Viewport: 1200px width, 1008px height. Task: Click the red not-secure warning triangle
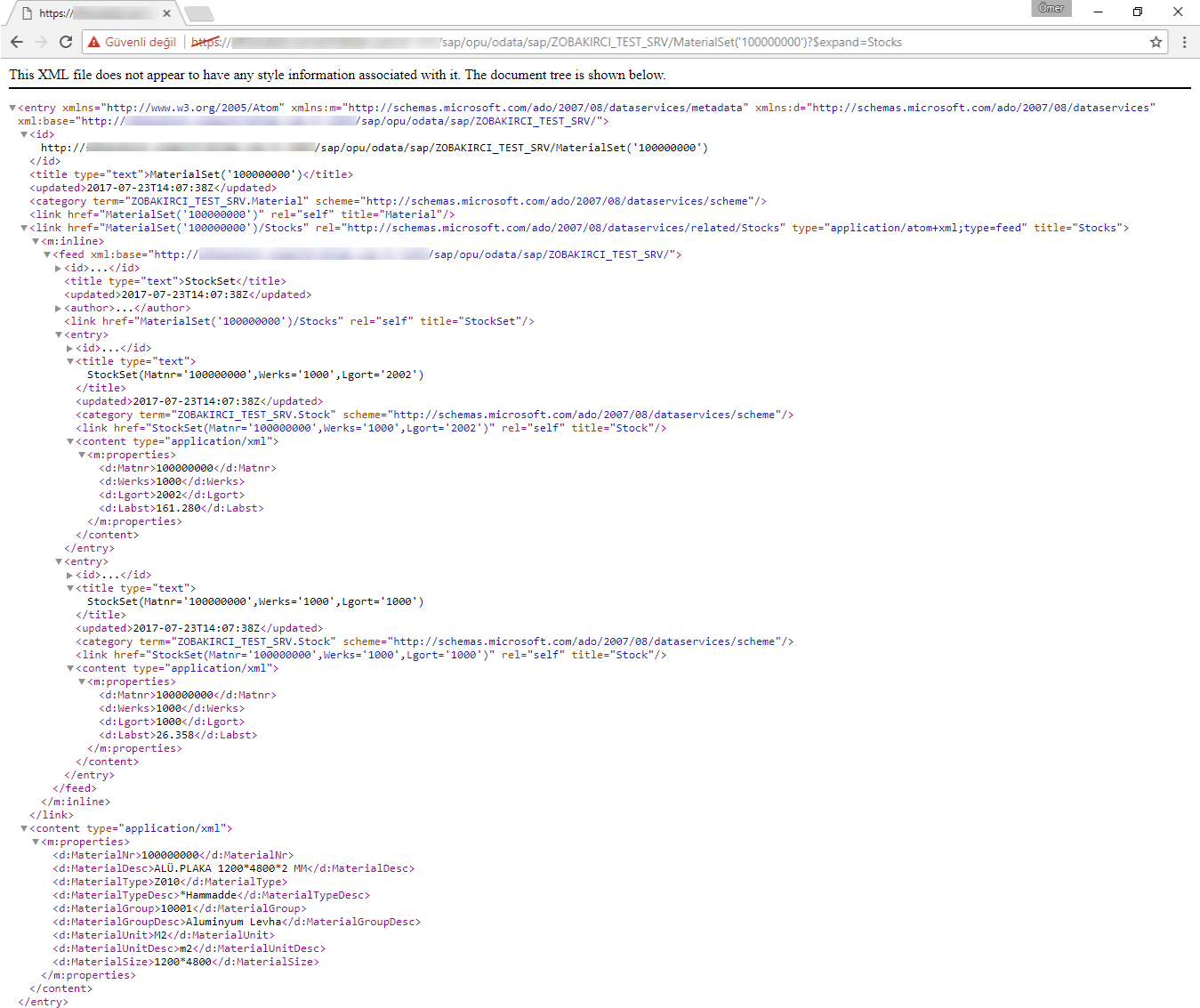click(x=94, y=42)
